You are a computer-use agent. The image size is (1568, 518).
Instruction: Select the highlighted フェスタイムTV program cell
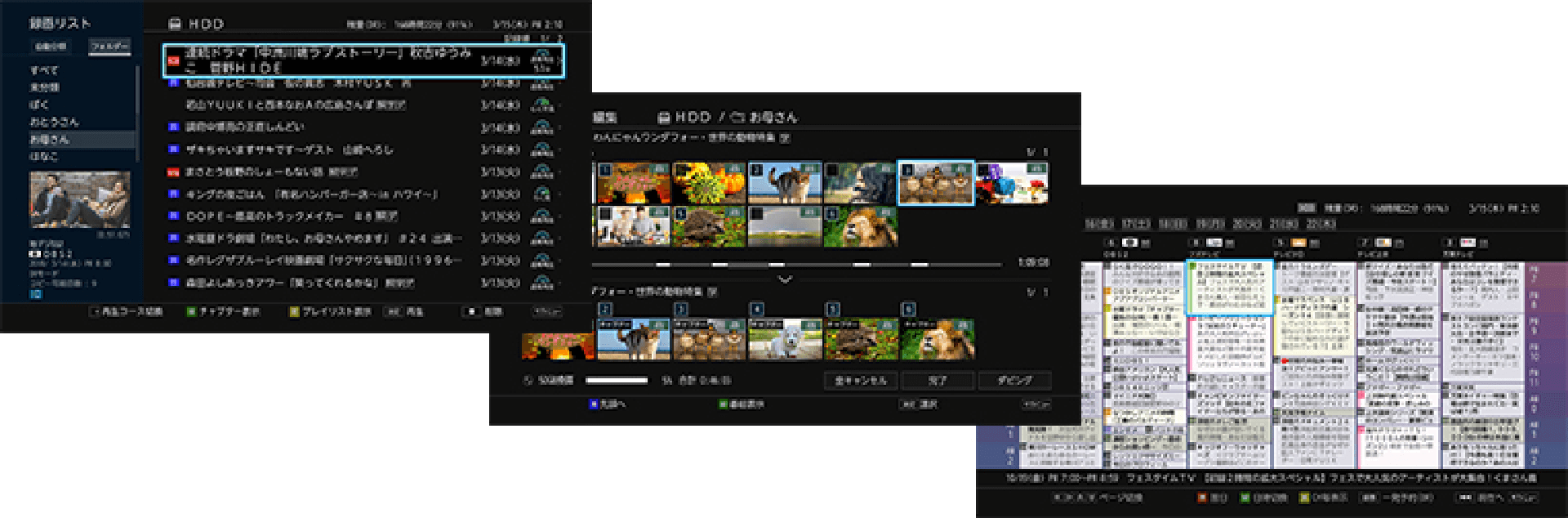click(x=1229, y=287)
